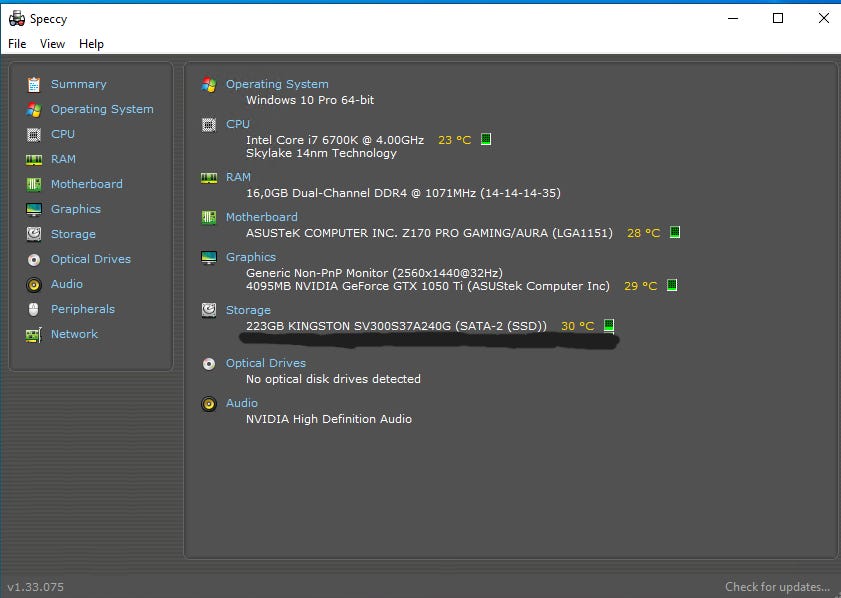Click the Windows flag icon beside Operating System heading
The height and width of the screenshot is (598, 841).
click(x=209, y=85)
